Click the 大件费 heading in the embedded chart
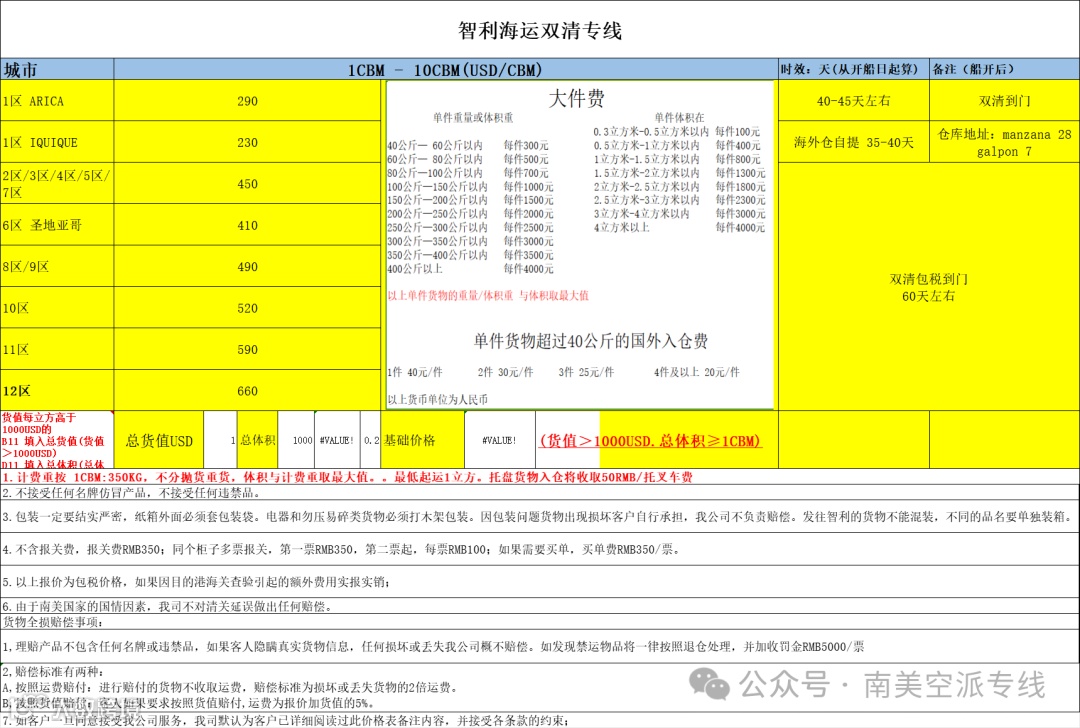Viewport: 1080px width, 728px height. [x=577, y=98]
